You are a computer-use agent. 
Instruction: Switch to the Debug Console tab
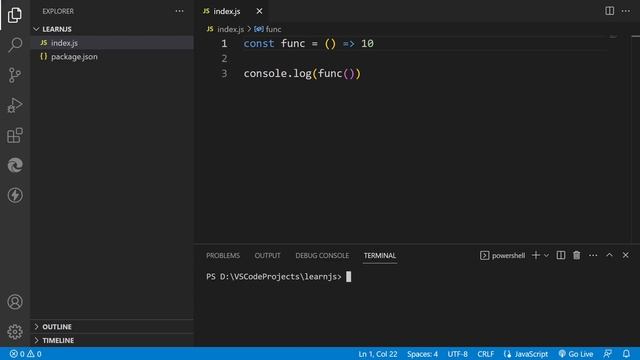pyautogui.click(x=322, y=256)
